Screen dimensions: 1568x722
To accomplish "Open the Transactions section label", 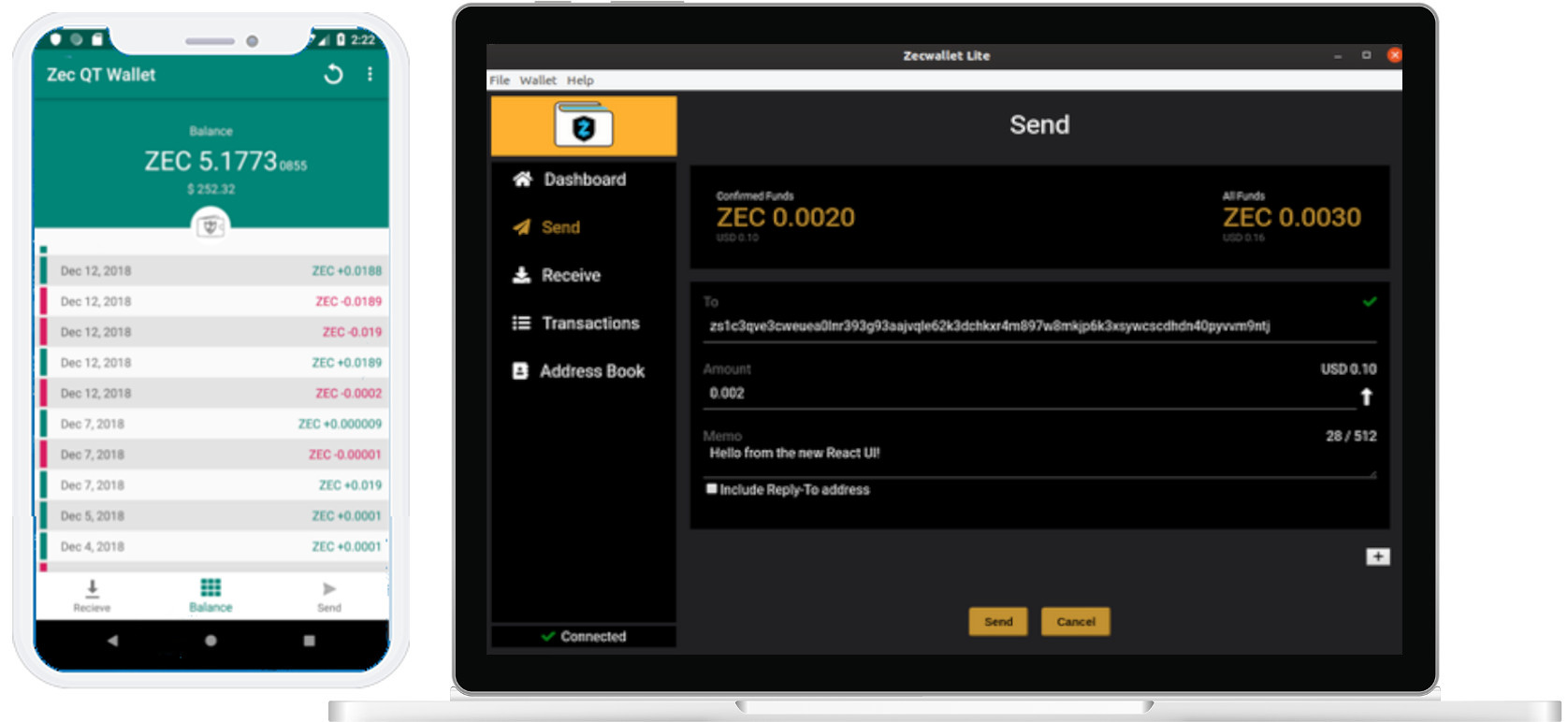I will pyautogui.click(x=590, y=324).
